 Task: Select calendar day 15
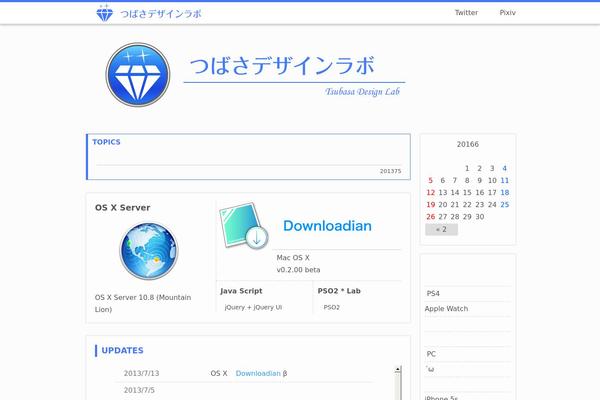(x=467, y=193)
